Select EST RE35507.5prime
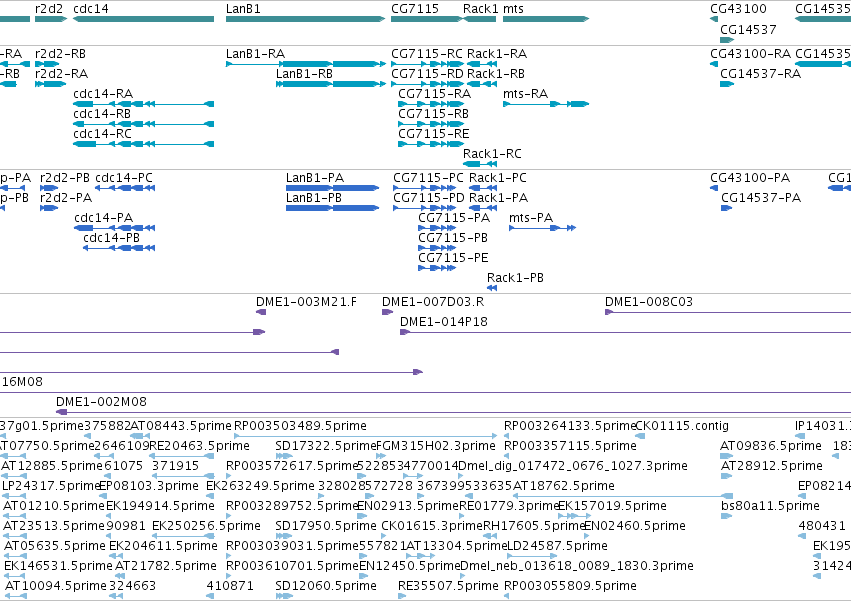Screen dimensions: 851x601 point(402,596)
